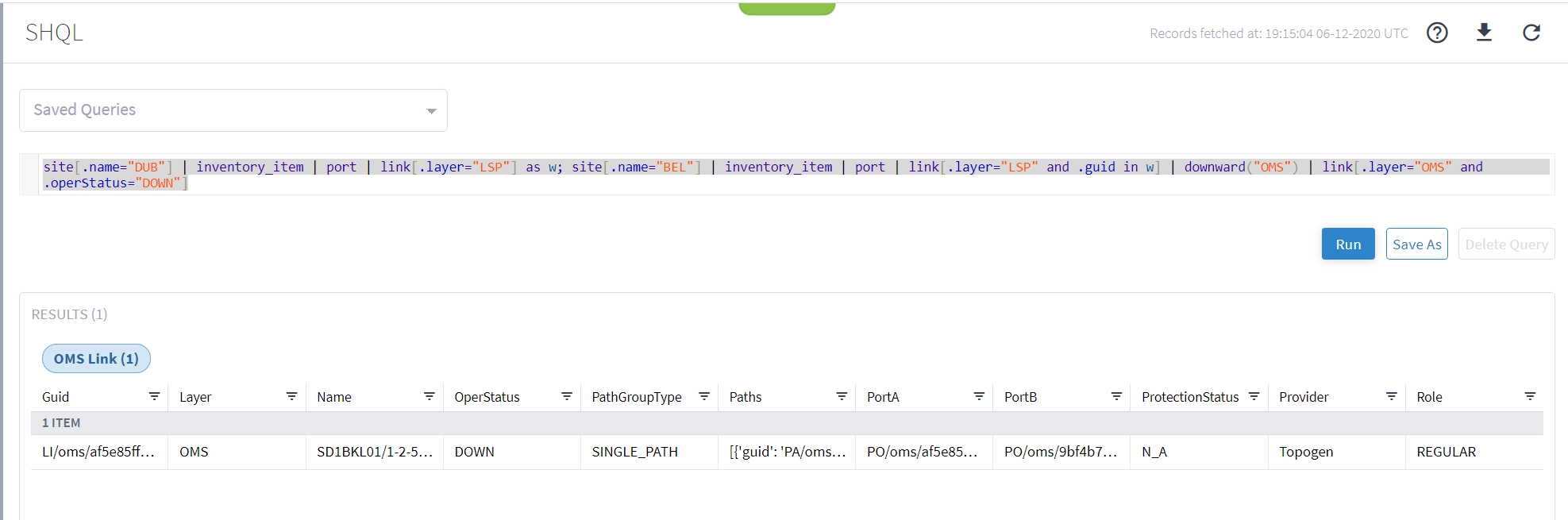The image size is (1568, 520).
Task: Sort by the Role column header
Action: [1429, 397]
